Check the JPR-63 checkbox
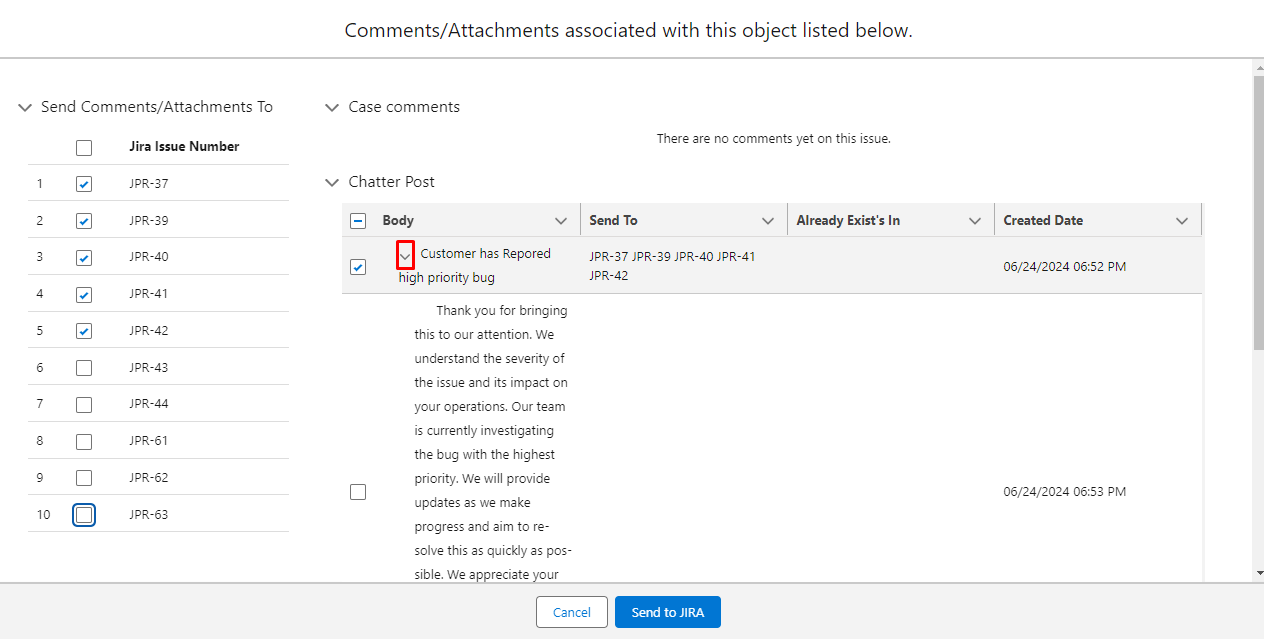 pos(84,515)
